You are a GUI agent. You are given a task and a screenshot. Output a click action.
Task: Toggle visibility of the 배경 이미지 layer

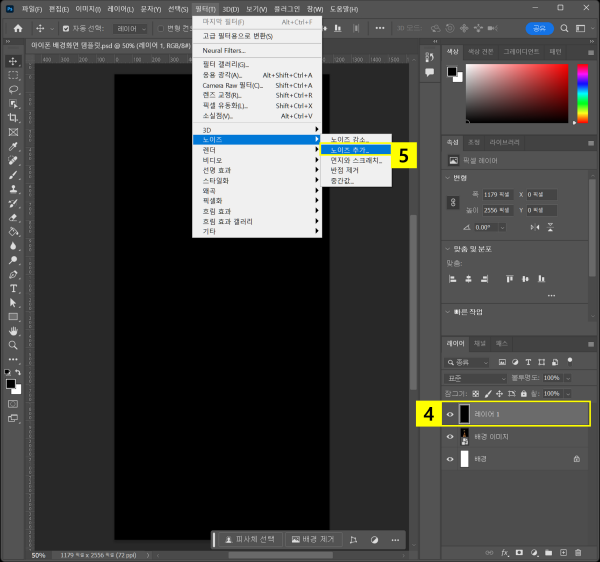pyautogui.click(x=450, y=437)
